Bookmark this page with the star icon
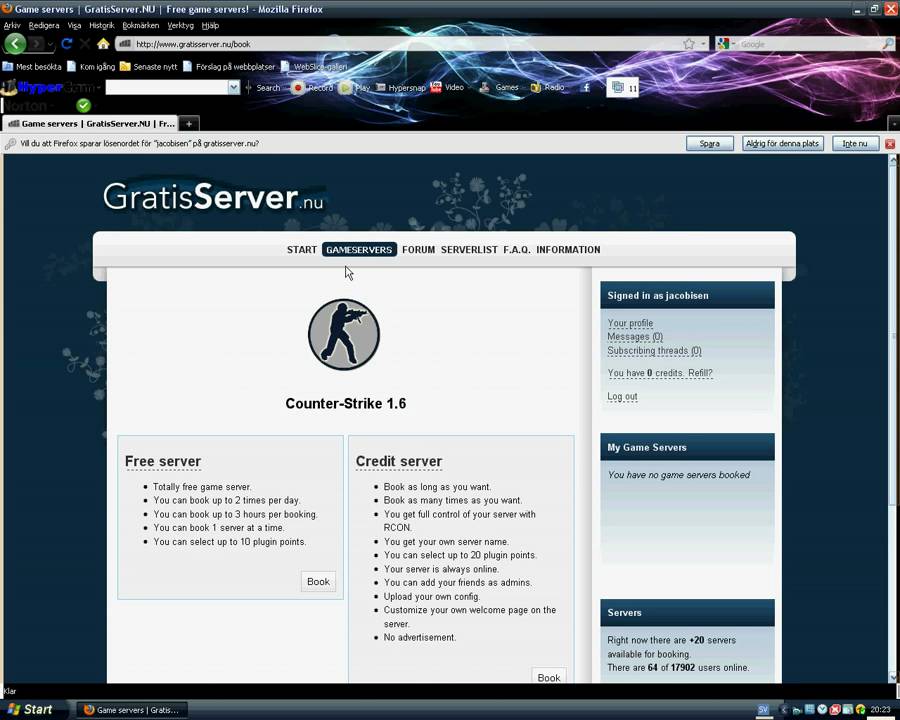 [689, 44]
